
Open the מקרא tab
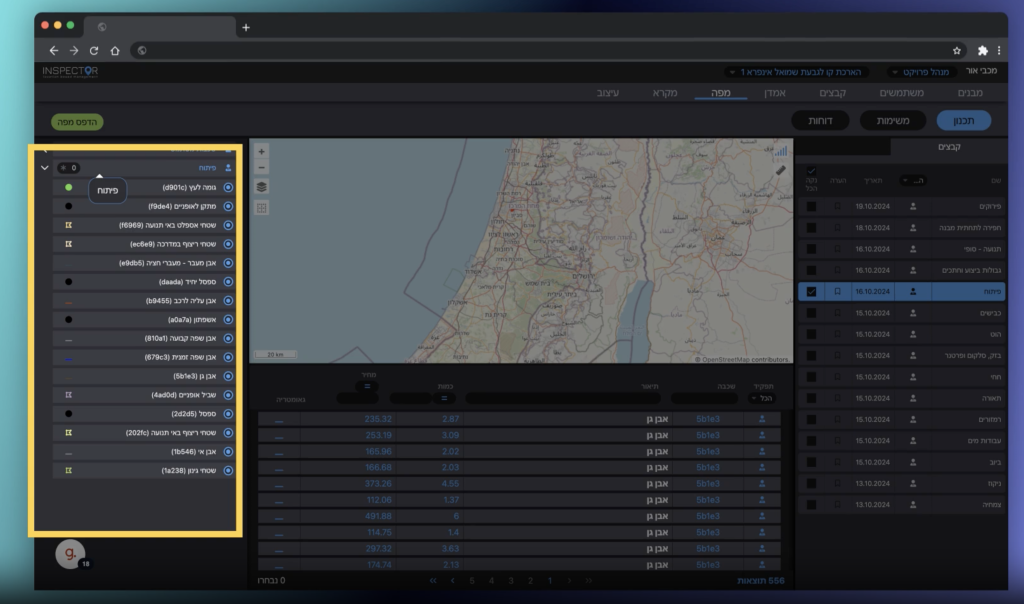pyautogui.click(x=665, y=93)
